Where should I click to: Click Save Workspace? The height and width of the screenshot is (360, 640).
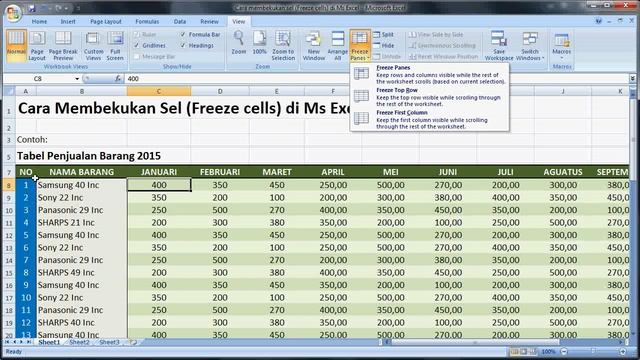[x=499, y=45]
